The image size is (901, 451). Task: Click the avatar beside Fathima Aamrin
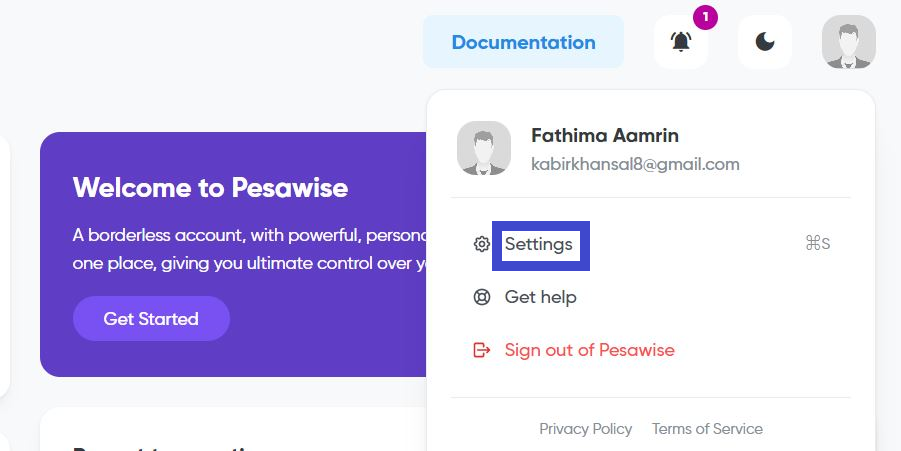483,148
